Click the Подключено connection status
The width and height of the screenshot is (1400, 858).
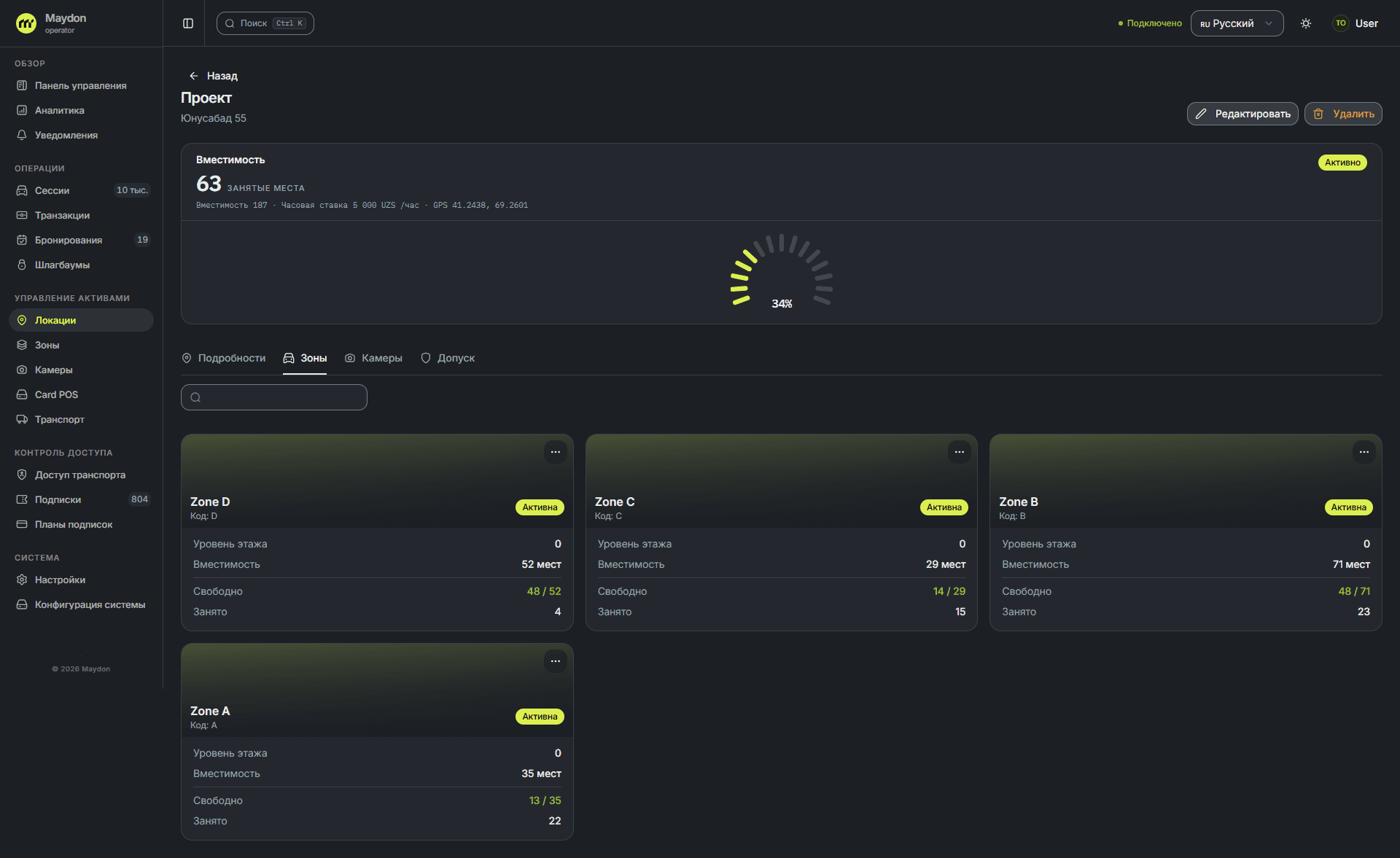click(x=1150, y=23)
